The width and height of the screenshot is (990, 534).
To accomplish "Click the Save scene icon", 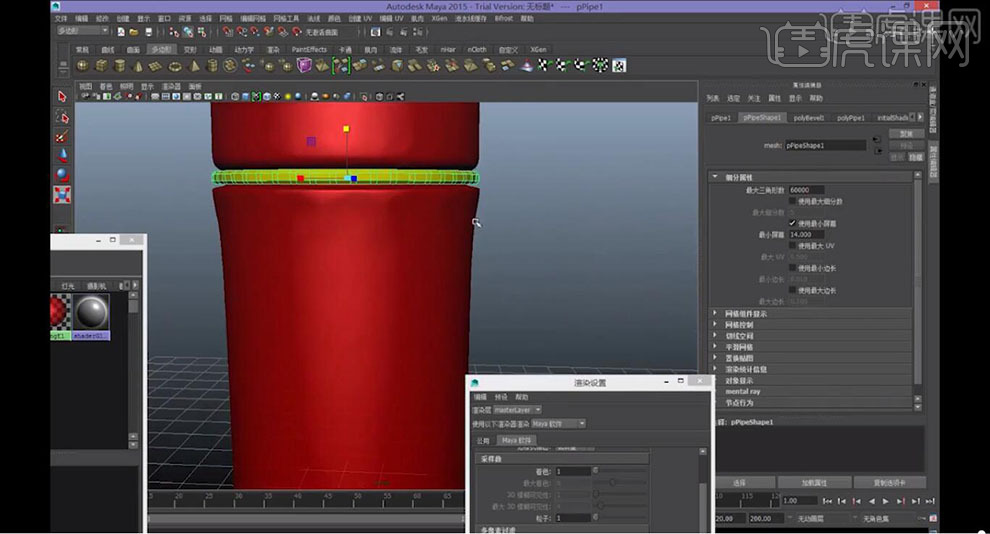I will pyautogui.click(x=148, y=32).
